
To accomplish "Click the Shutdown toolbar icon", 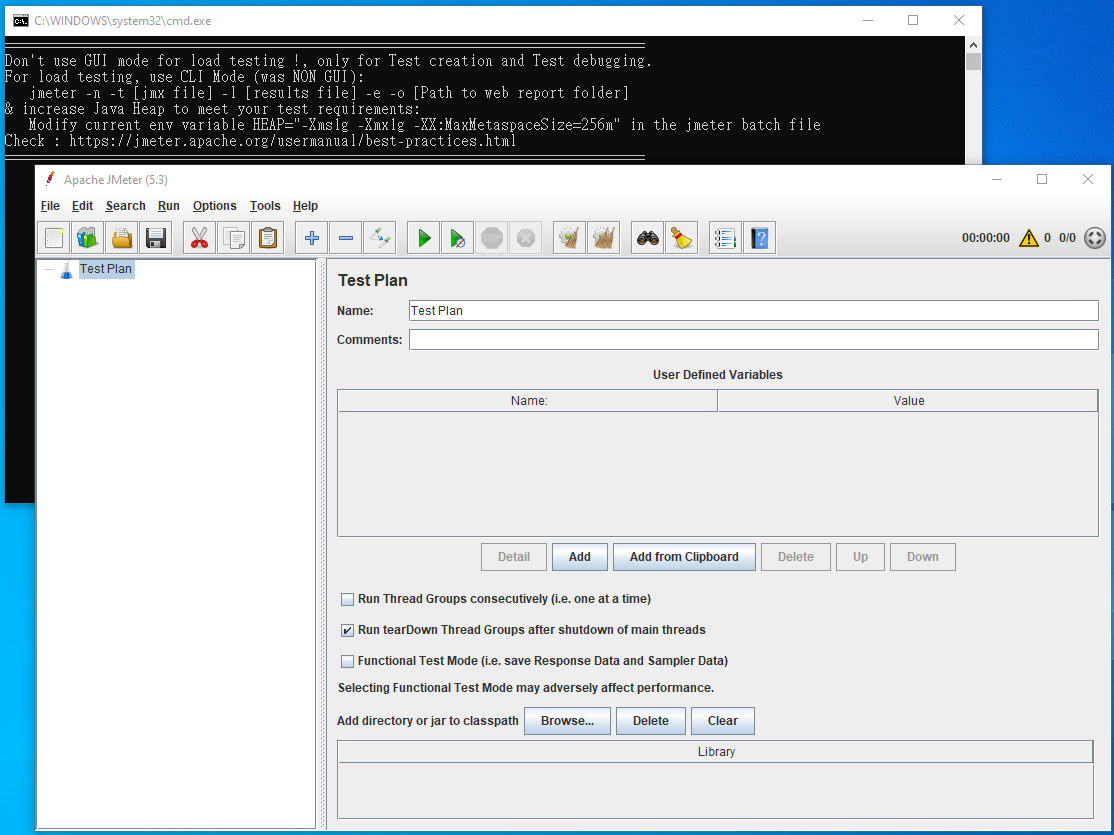I will 526,238.
